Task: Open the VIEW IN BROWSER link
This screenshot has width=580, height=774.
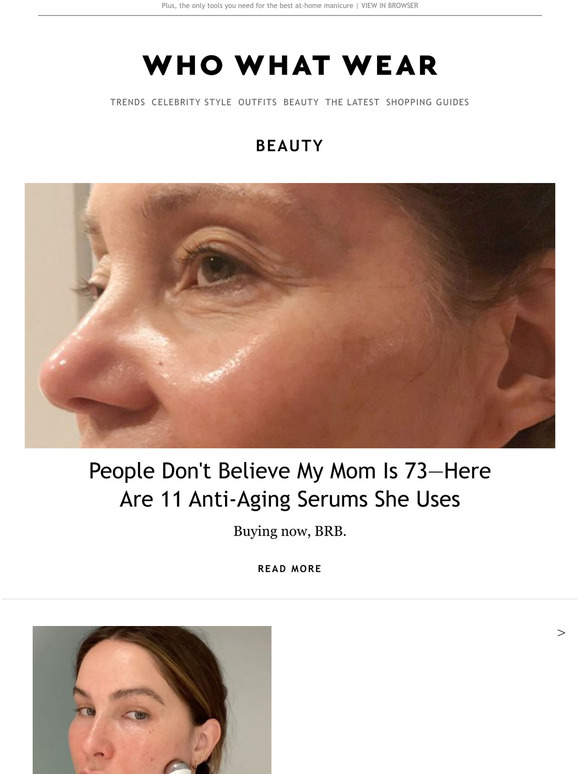Action: (x=389, y=6)
